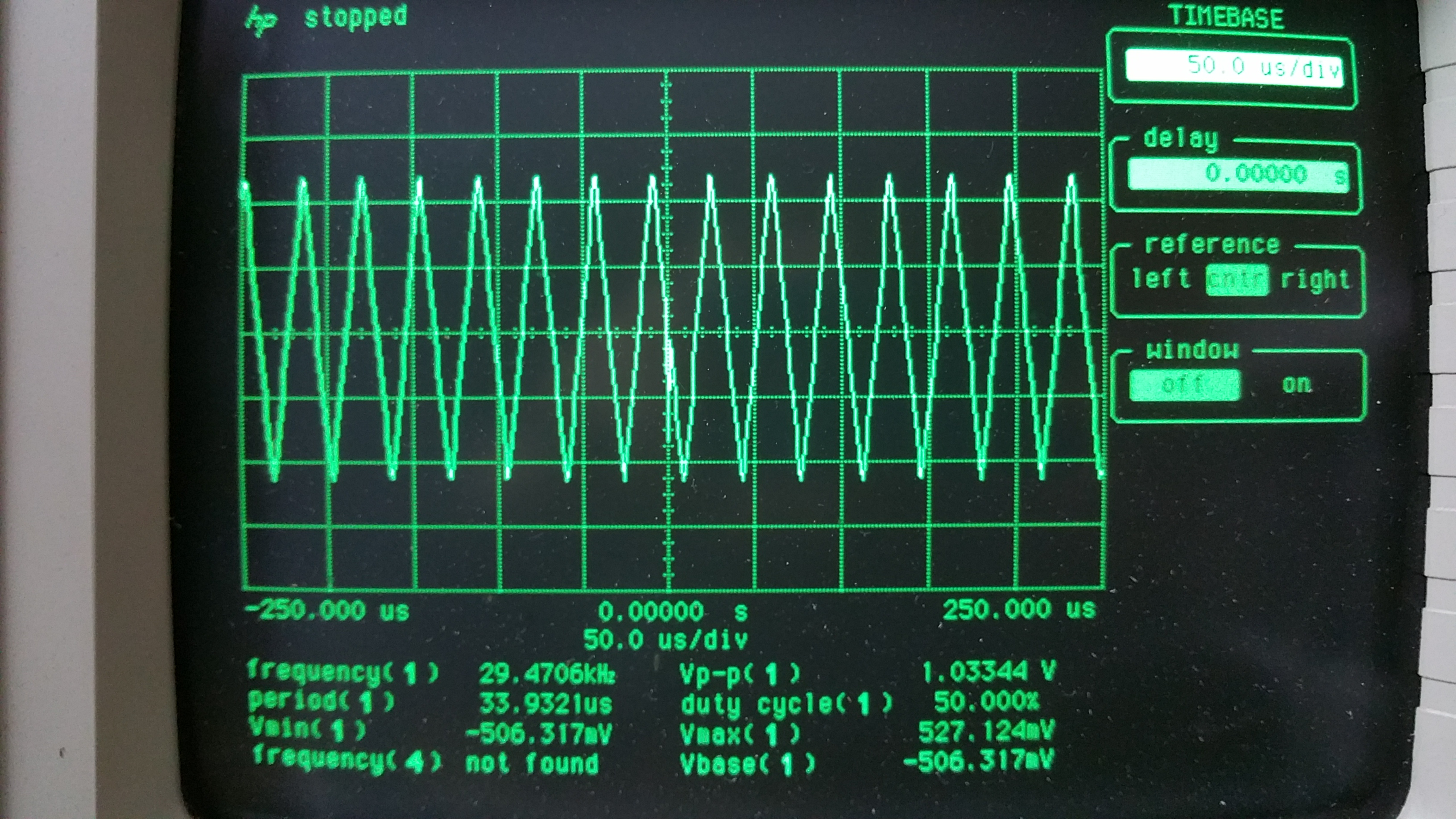Select the delay 0.00000 s field
Image resolution: width=1456 pixels, height=819 pixels.
point(1238,175)
